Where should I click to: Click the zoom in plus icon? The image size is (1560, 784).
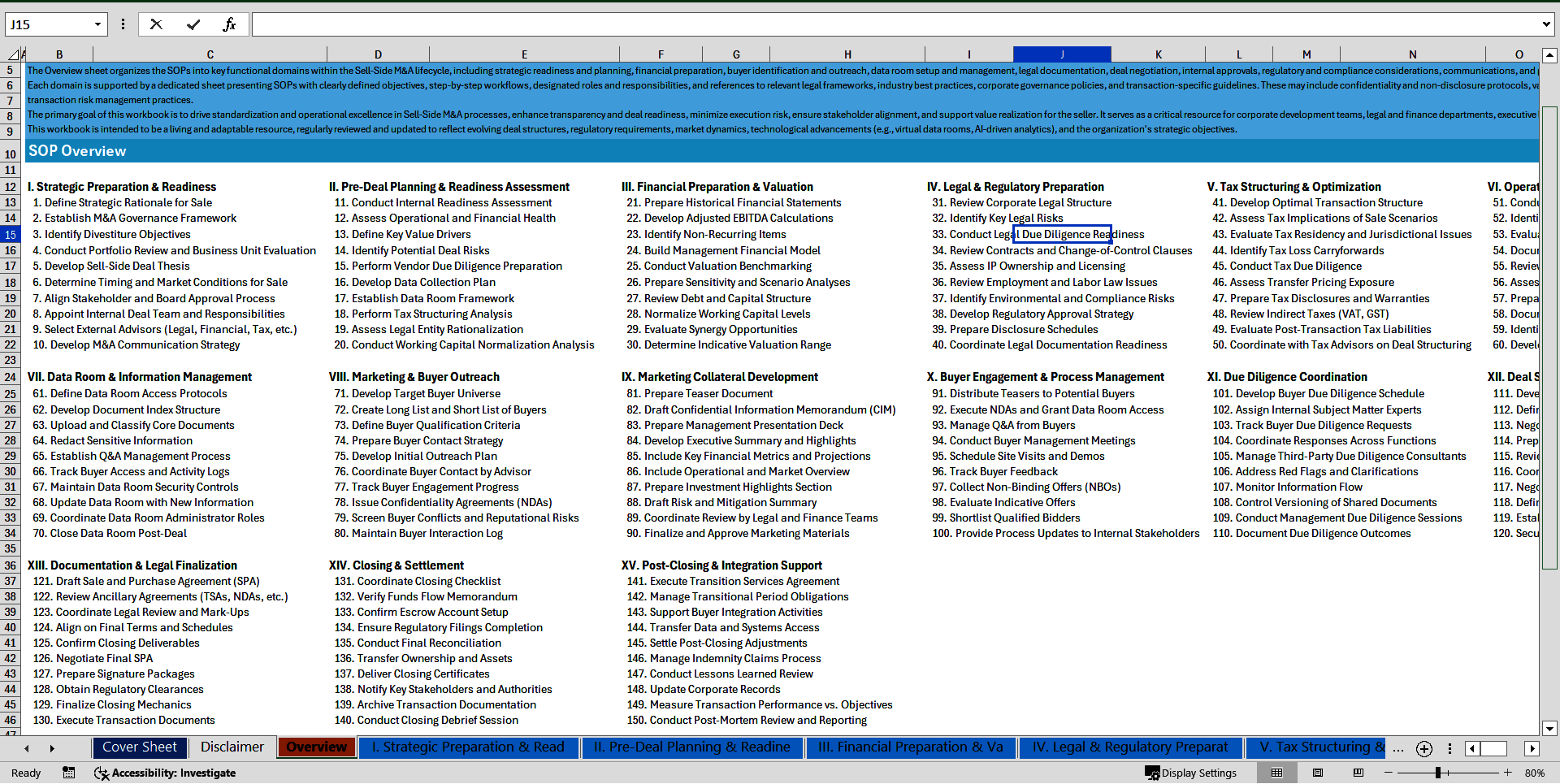tap(1508, 773)
